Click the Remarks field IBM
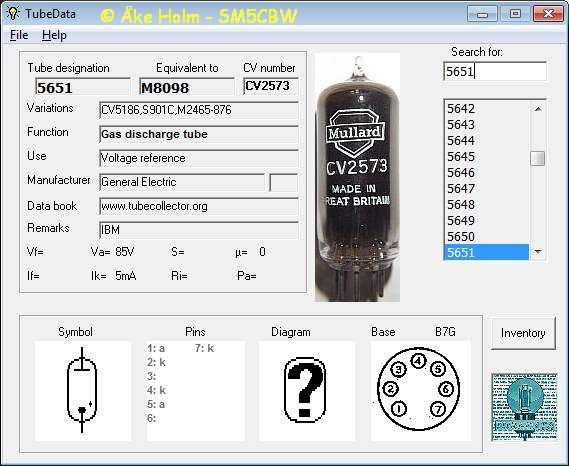The image size is (569, 466). pos(198,230)
